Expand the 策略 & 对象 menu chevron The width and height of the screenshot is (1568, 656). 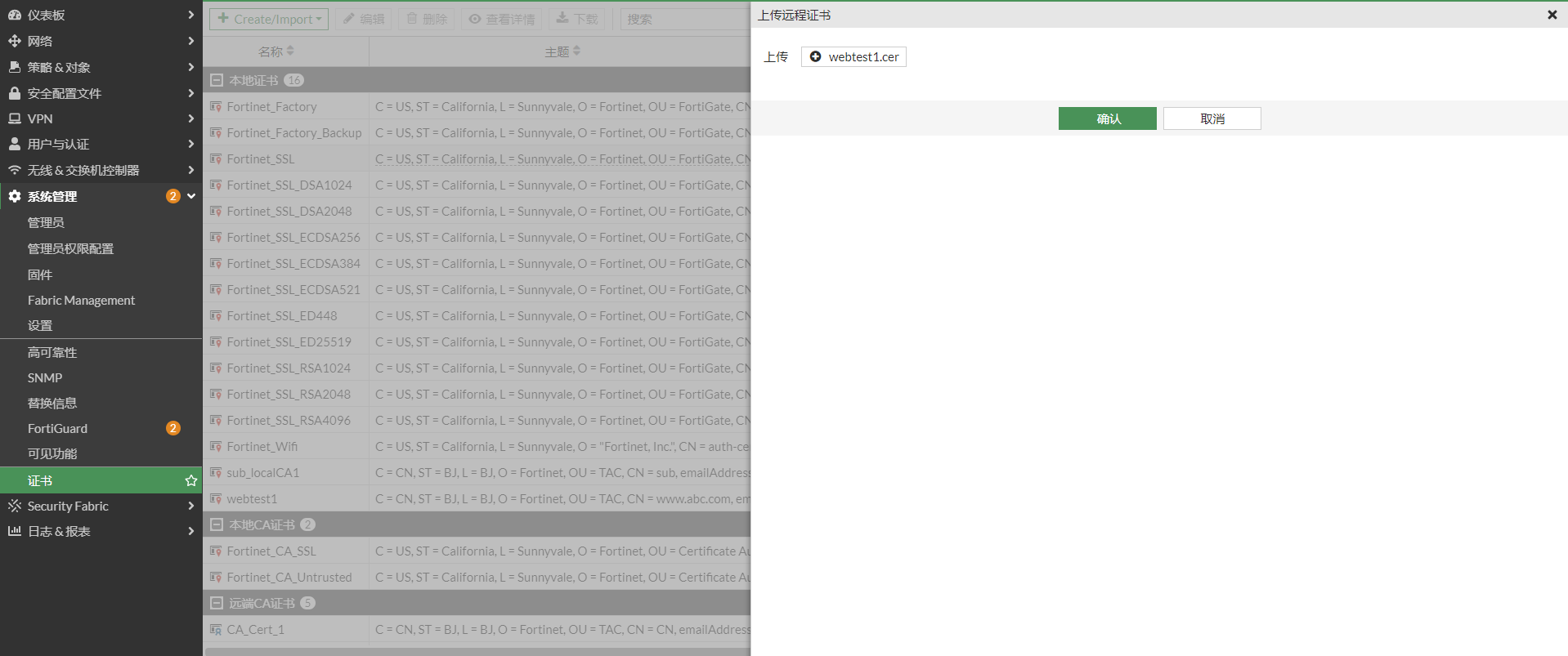(x=190, y=67)
